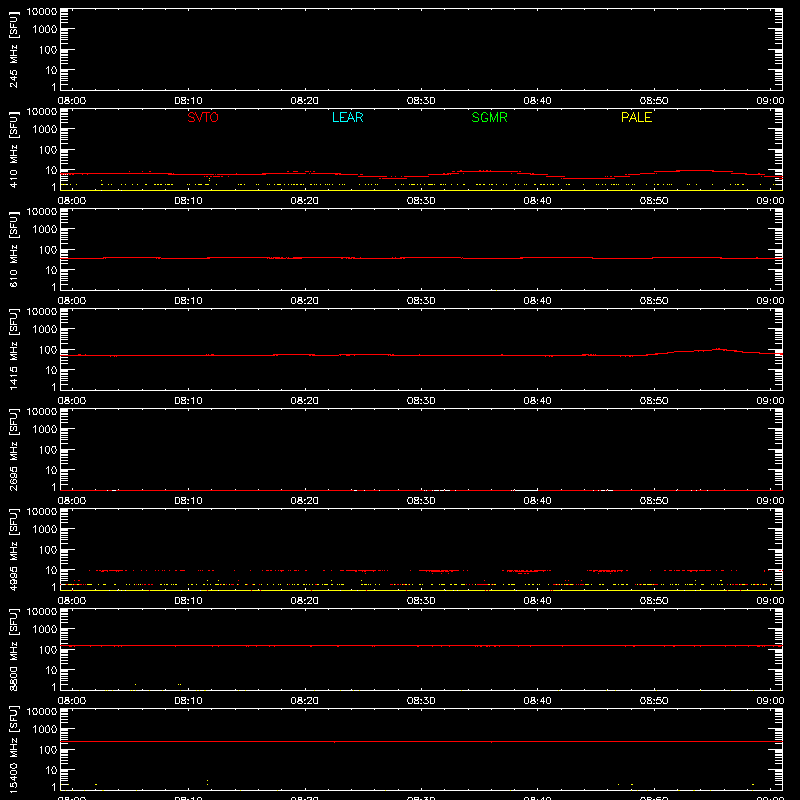Image resolution: width=800 pixels, height=800 pixels.
Task: Click the green SGMR station legend label
Action: [x=489, y=117]
